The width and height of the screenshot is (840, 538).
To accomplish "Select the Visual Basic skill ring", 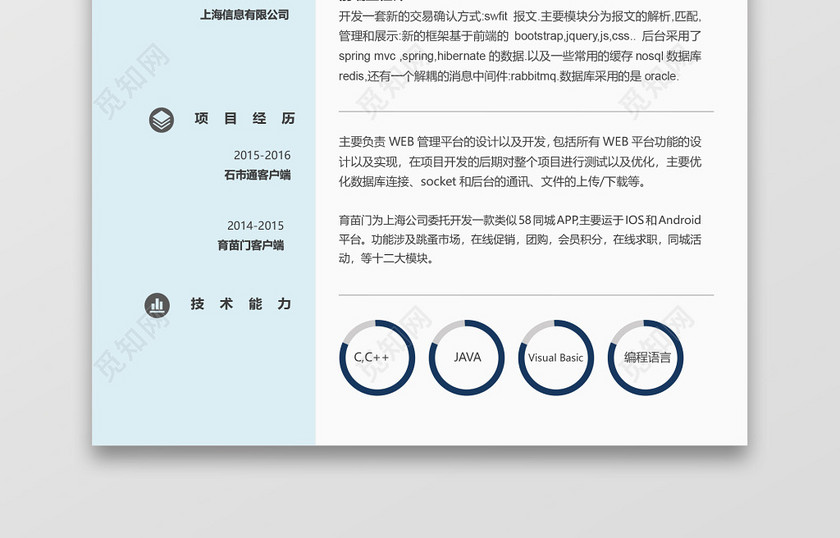I will click(556, 357).
